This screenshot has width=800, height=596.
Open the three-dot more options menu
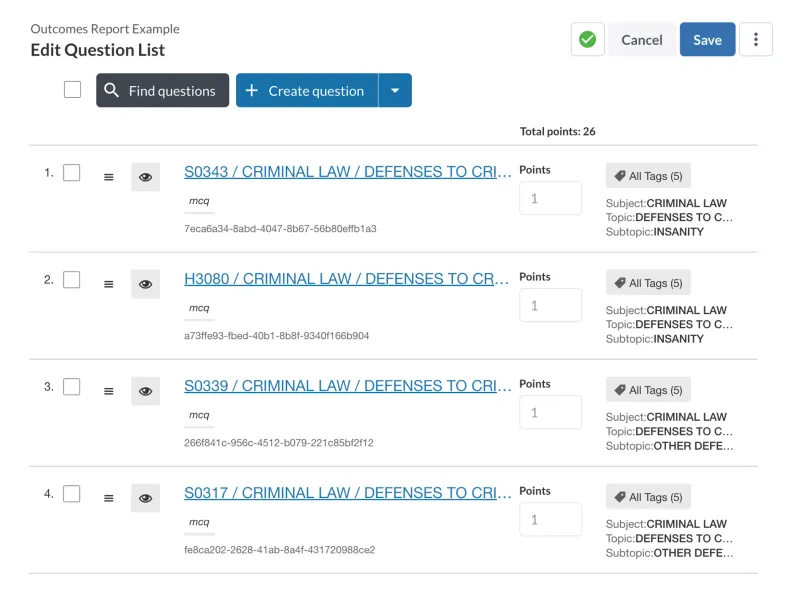point(756,39)
